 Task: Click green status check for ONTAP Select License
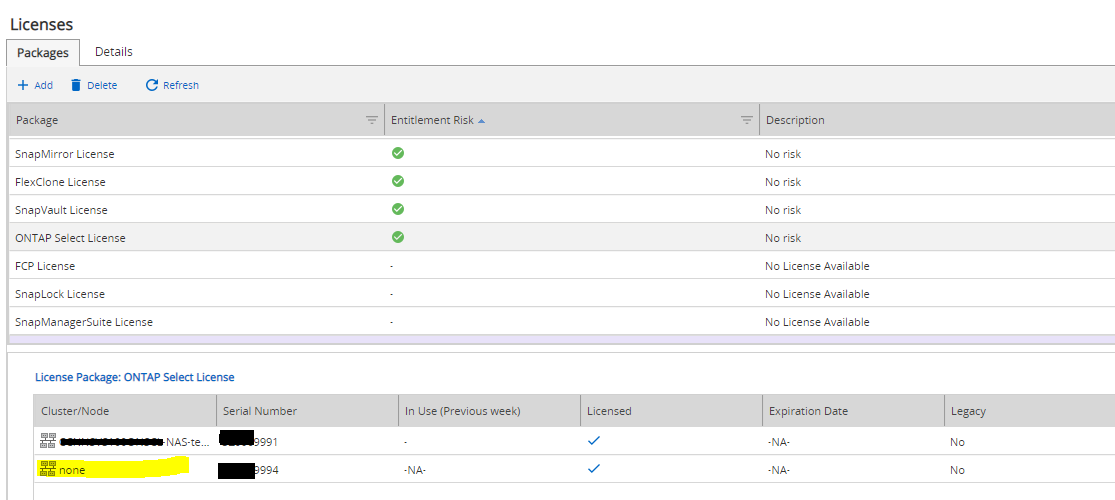(398, 238)
